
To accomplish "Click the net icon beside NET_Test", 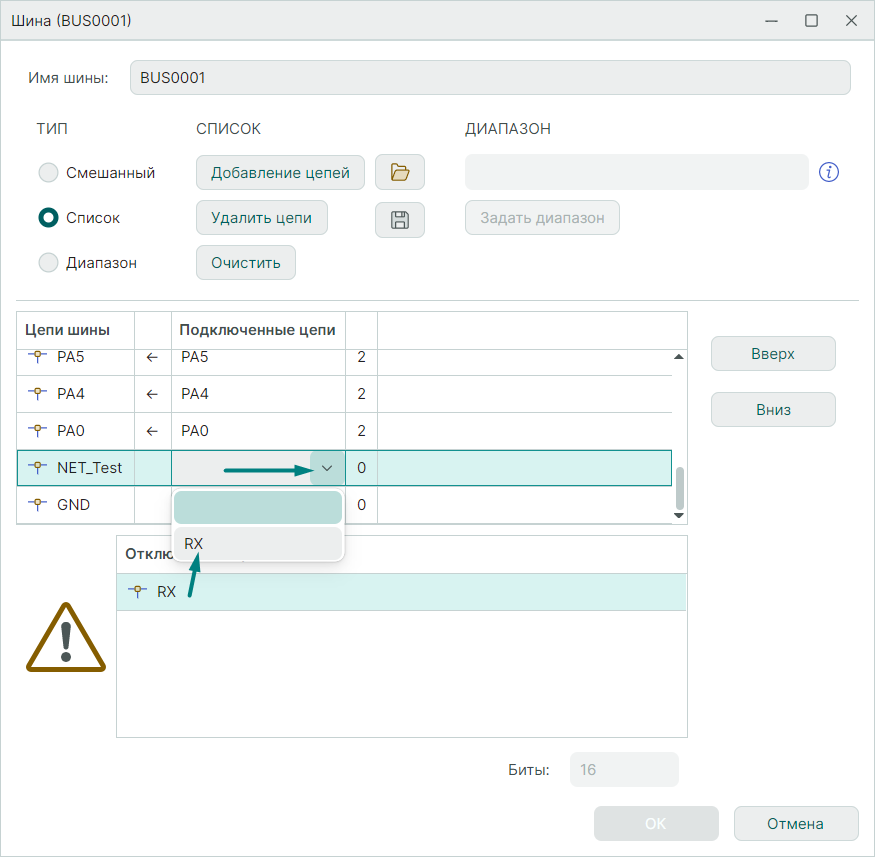I will click(x=38, y=467).
